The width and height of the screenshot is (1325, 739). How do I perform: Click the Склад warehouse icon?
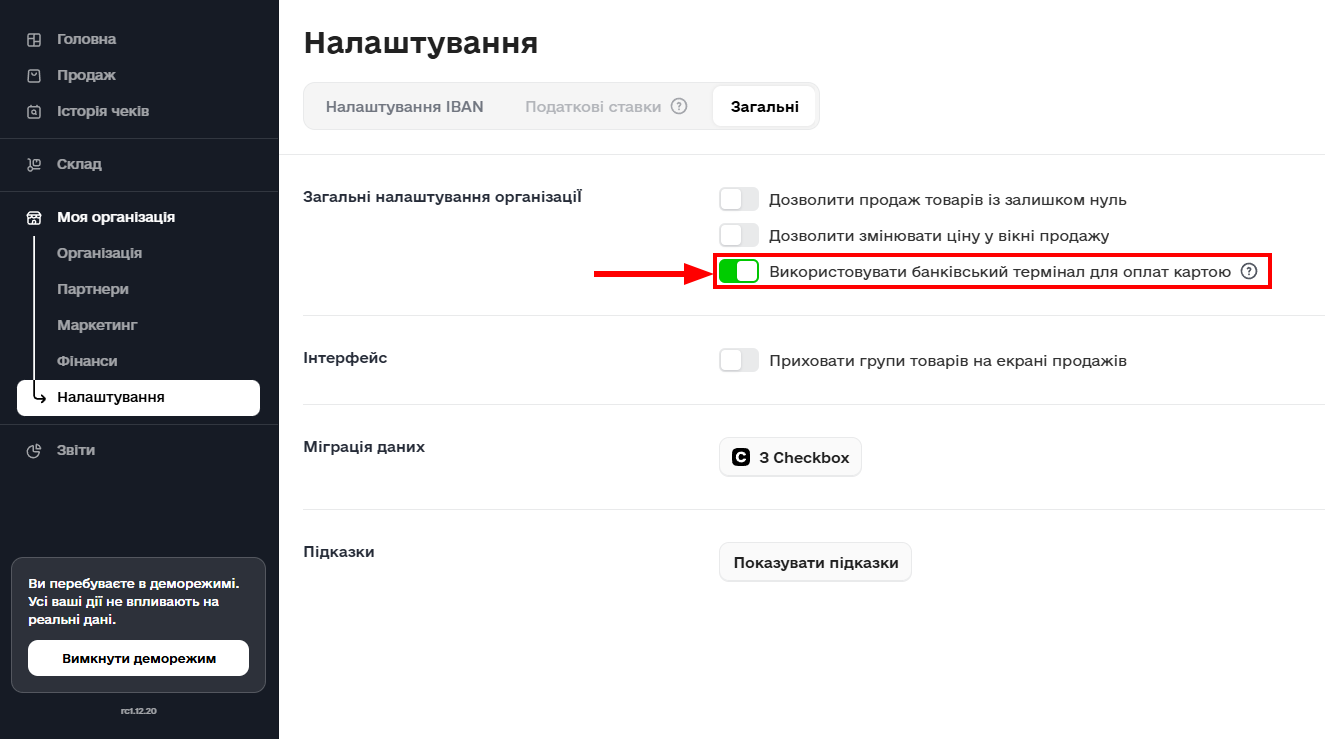[x=34, y=165]
